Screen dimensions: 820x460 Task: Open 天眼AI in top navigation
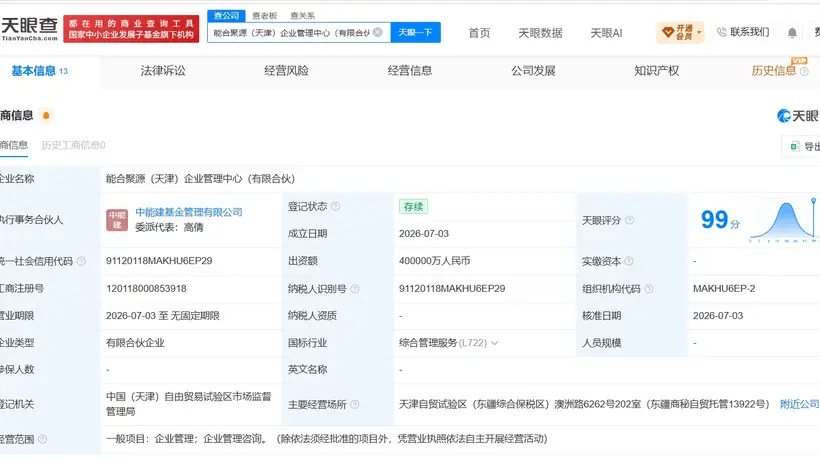point(606,33)
